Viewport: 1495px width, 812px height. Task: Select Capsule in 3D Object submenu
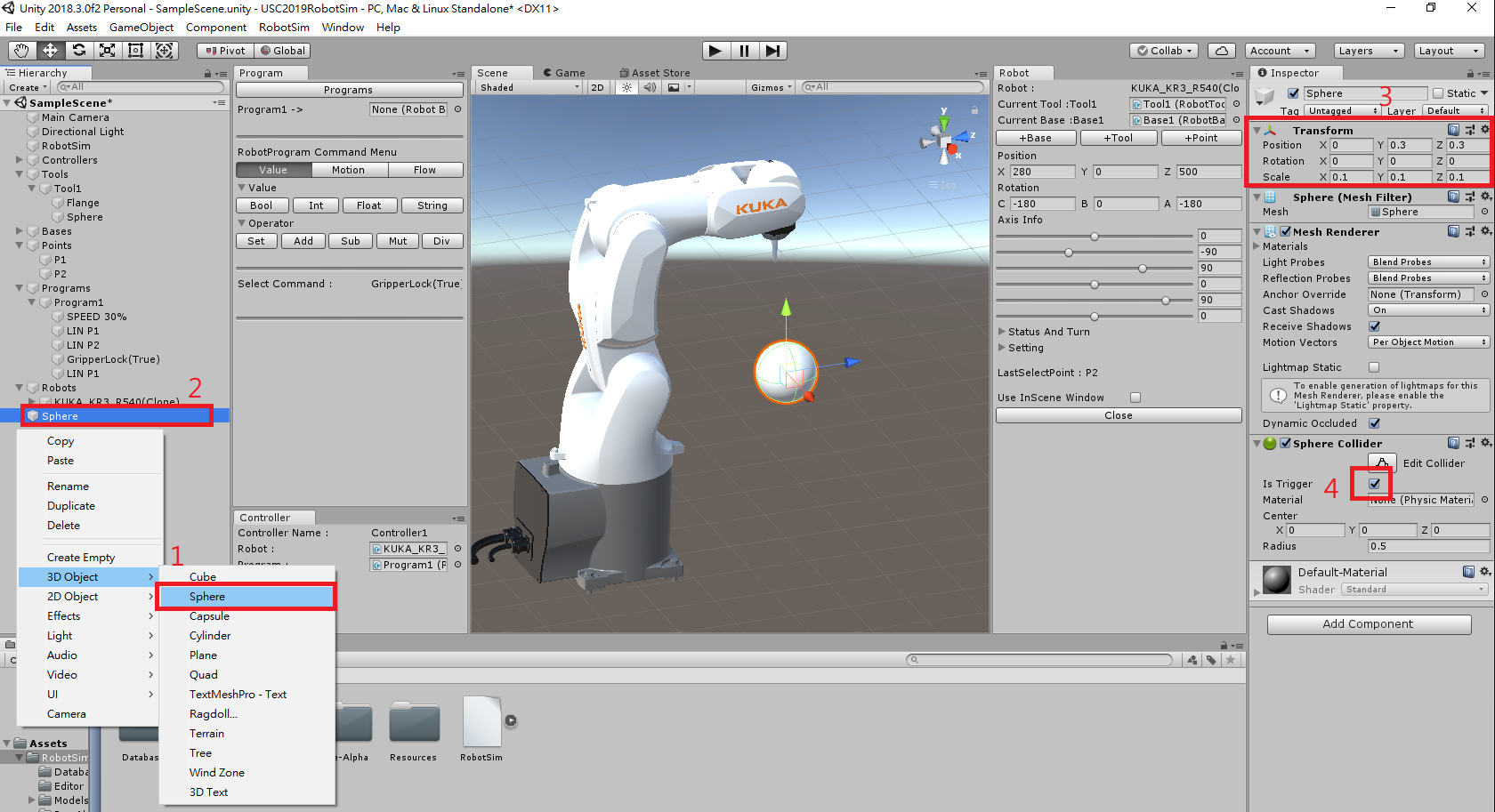coord(246,616)
